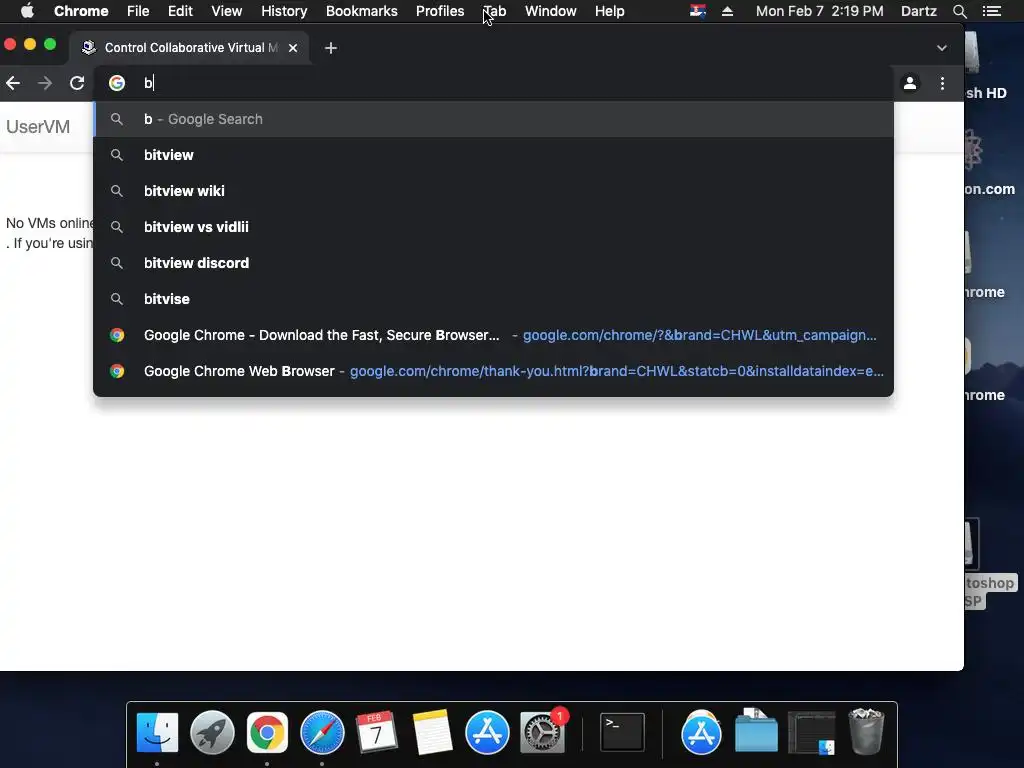Viewport: 1024px width, 768px height.
Task: Pick the 'bitview' suggestion
Action: (x=494, y=155)
